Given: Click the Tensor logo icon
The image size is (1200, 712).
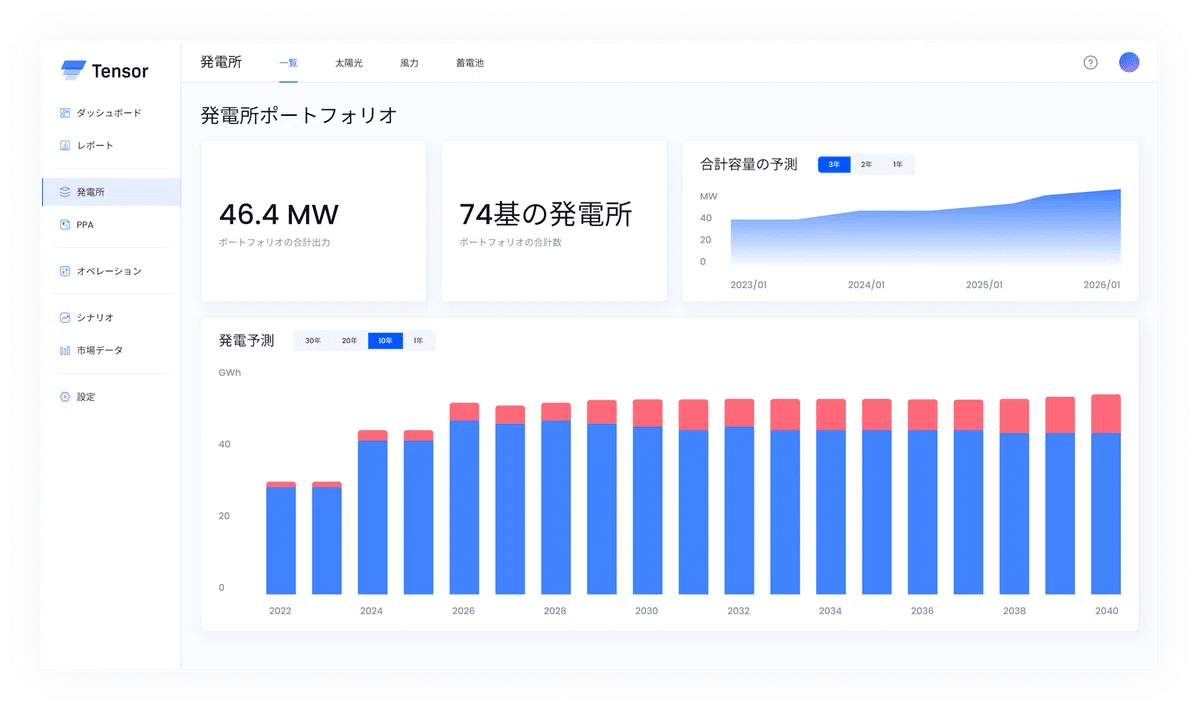Looking at the screenshot, I should [x=73, y=71].
